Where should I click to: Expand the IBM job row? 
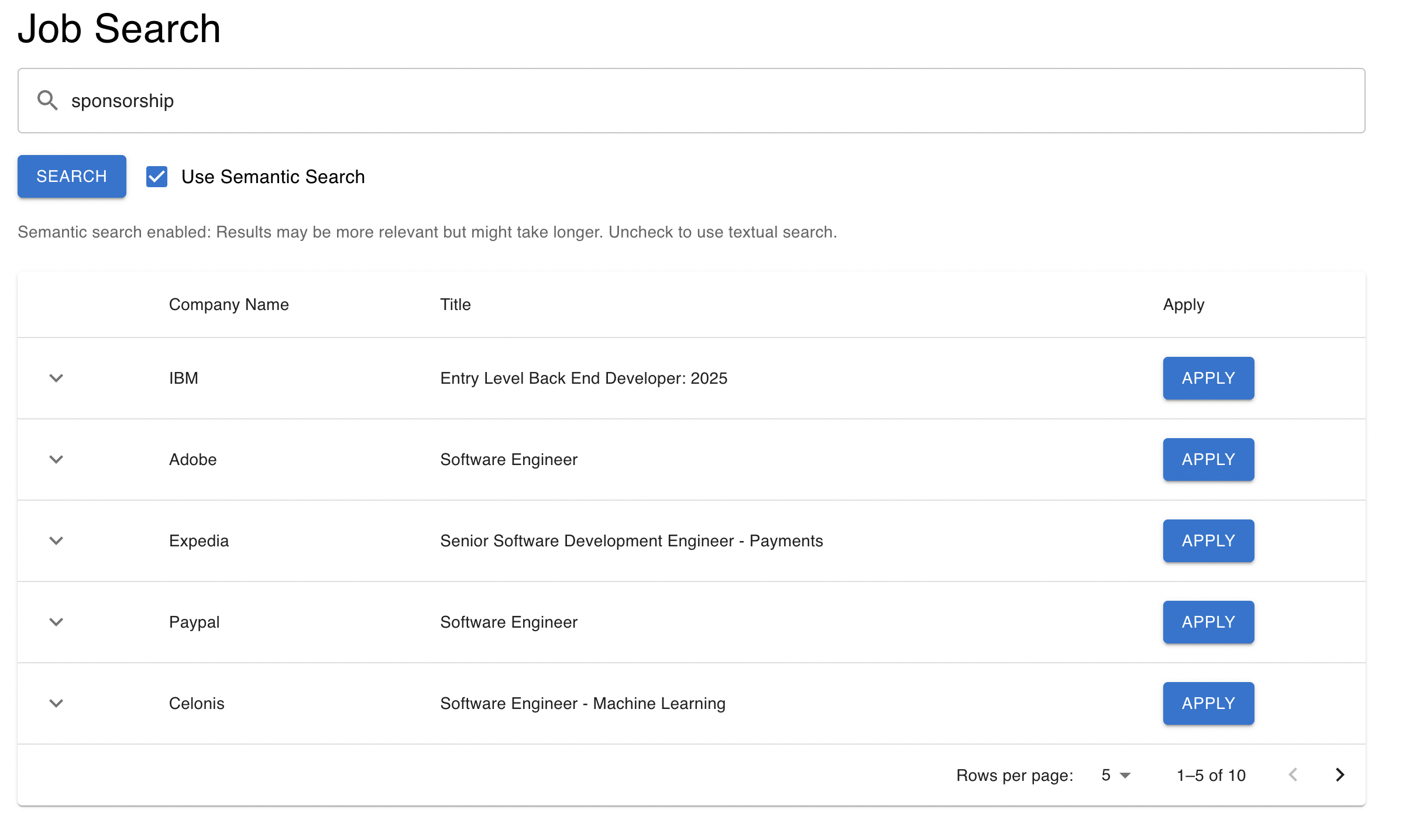[x=56, y=378]
